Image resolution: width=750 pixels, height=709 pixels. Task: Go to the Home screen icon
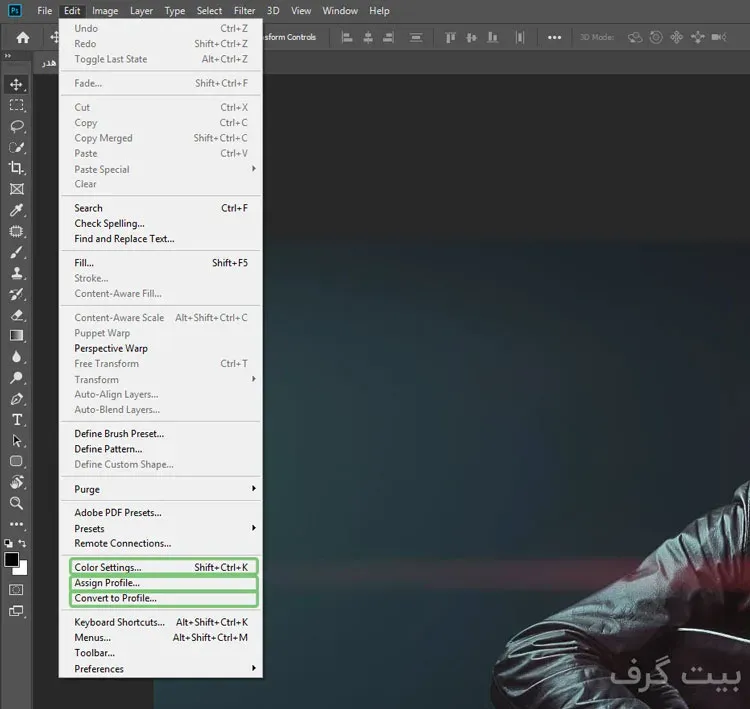(22, 37)
